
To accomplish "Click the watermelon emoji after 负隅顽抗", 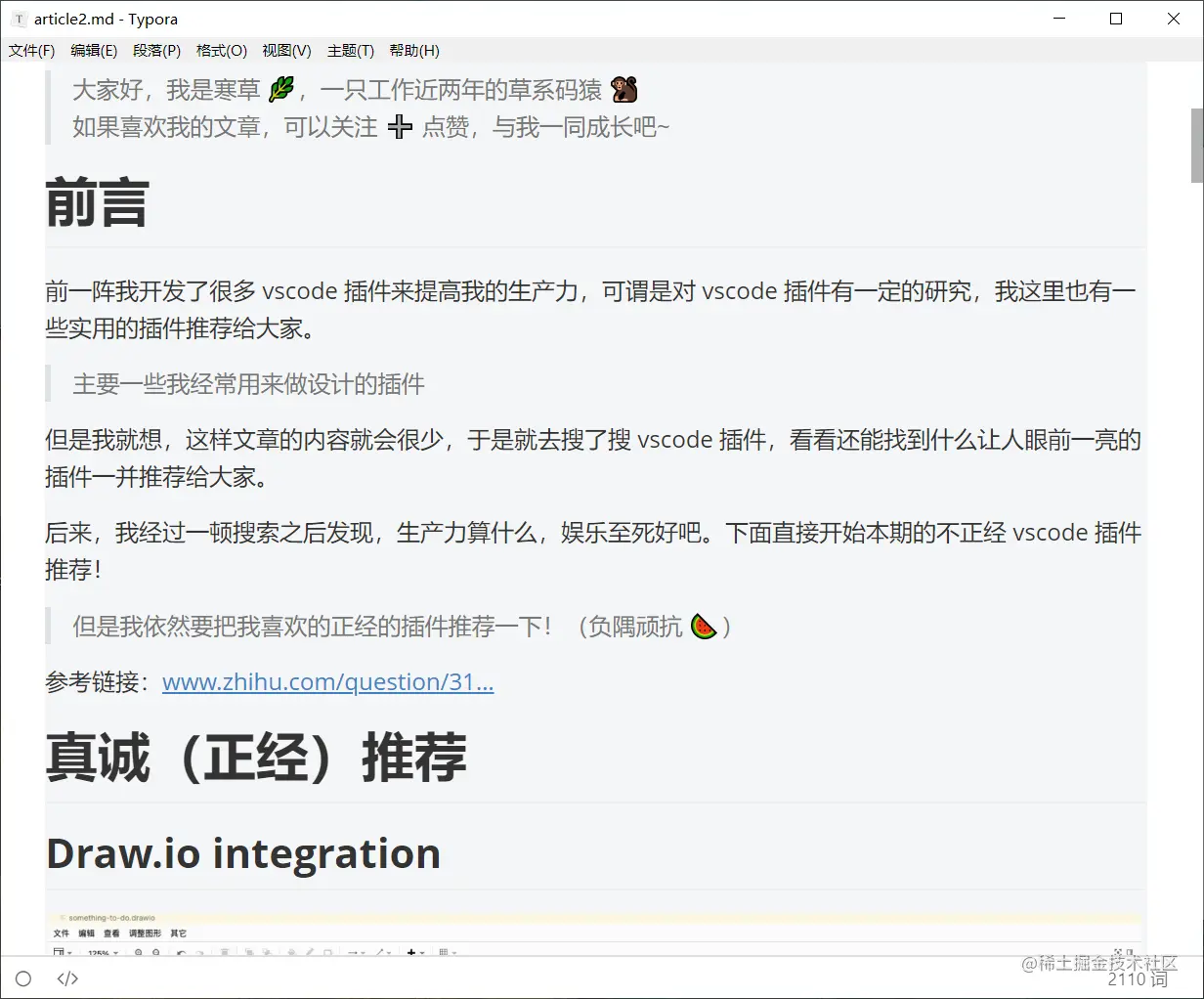I will (704, 626).
